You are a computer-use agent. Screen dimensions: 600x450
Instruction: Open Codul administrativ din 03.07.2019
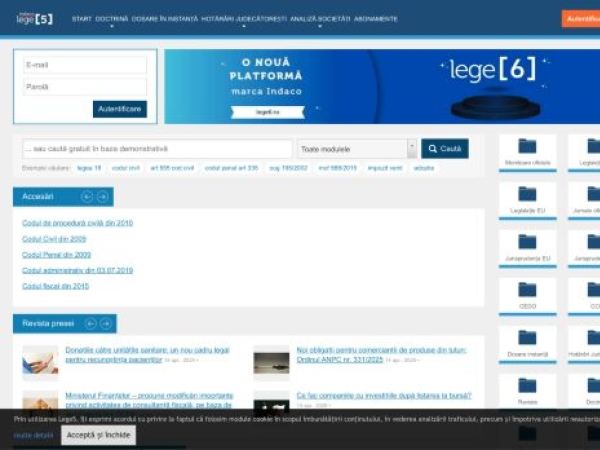pos(77,270)
